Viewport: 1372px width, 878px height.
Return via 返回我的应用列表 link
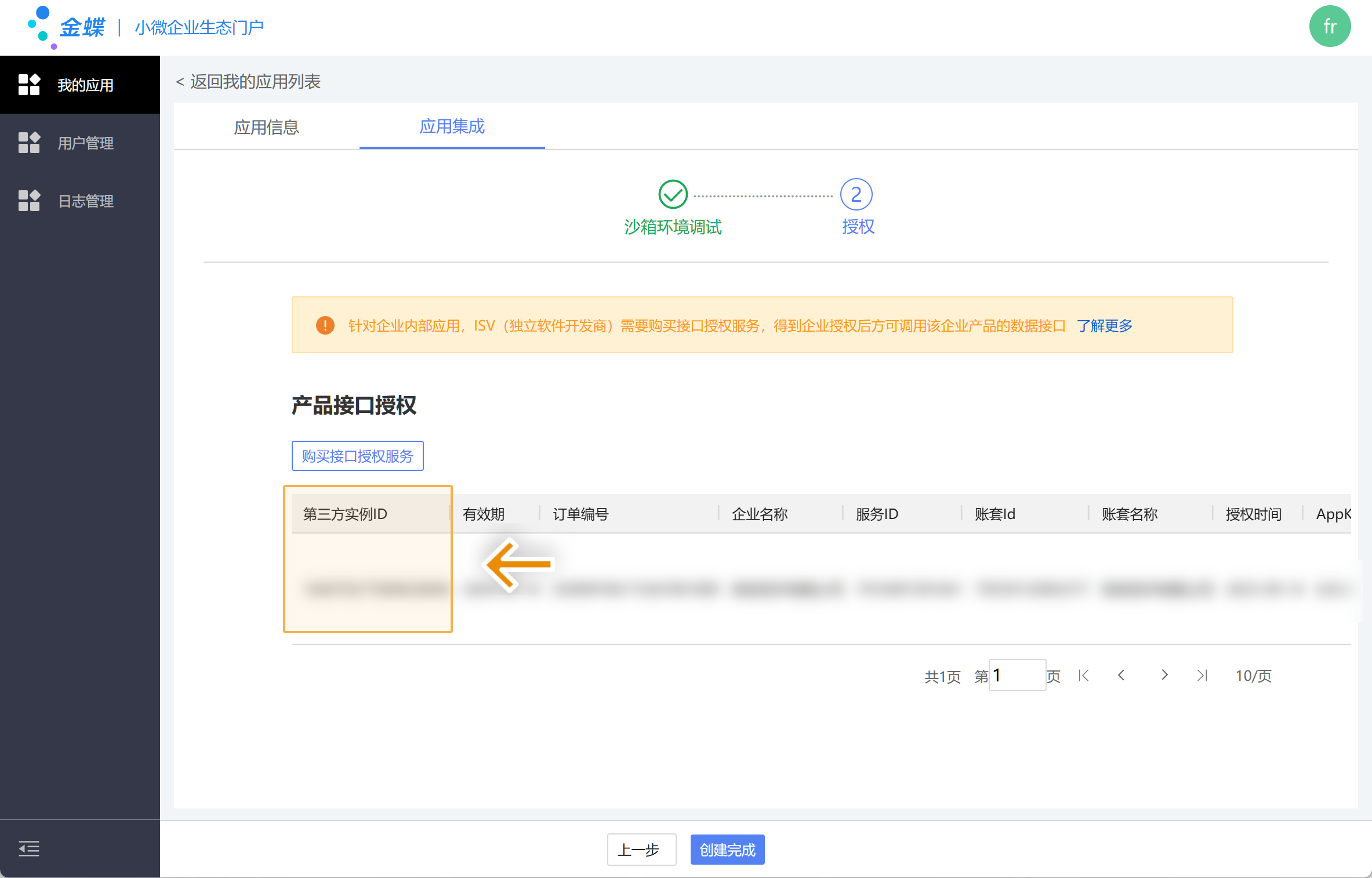(x=249, y=82)
